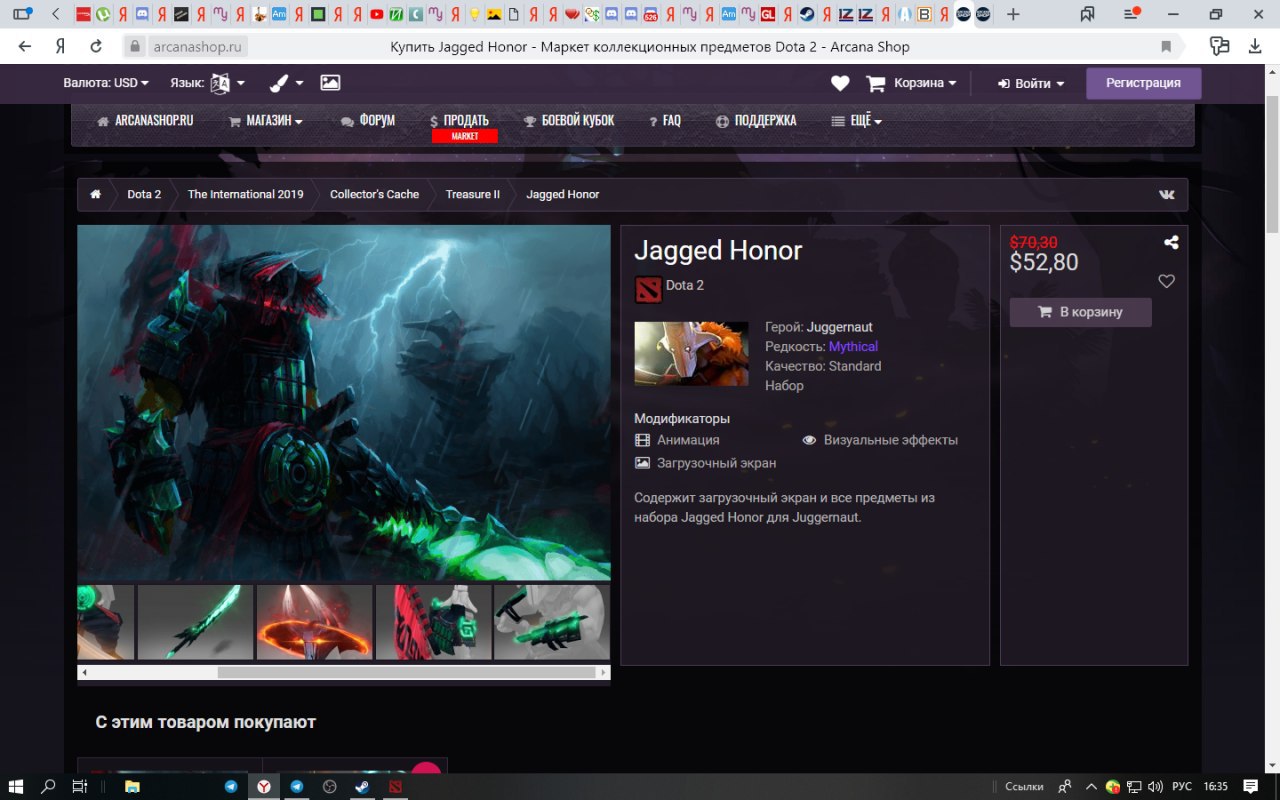Viewport: 1280px width, 800px height.
Task: Click the Регистрация button
Action: tap(1144, 83)
